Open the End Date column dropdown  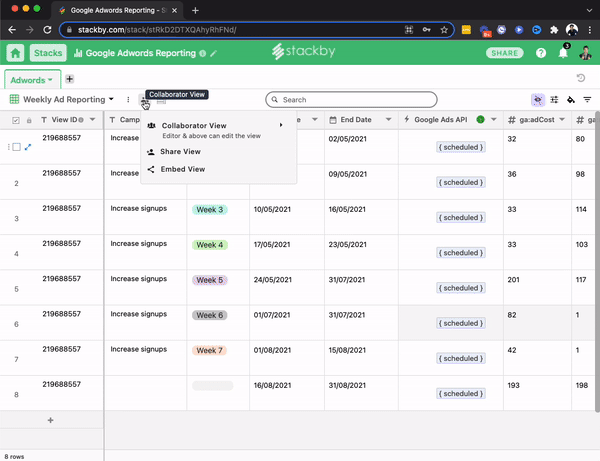click(x=388, y=119)
